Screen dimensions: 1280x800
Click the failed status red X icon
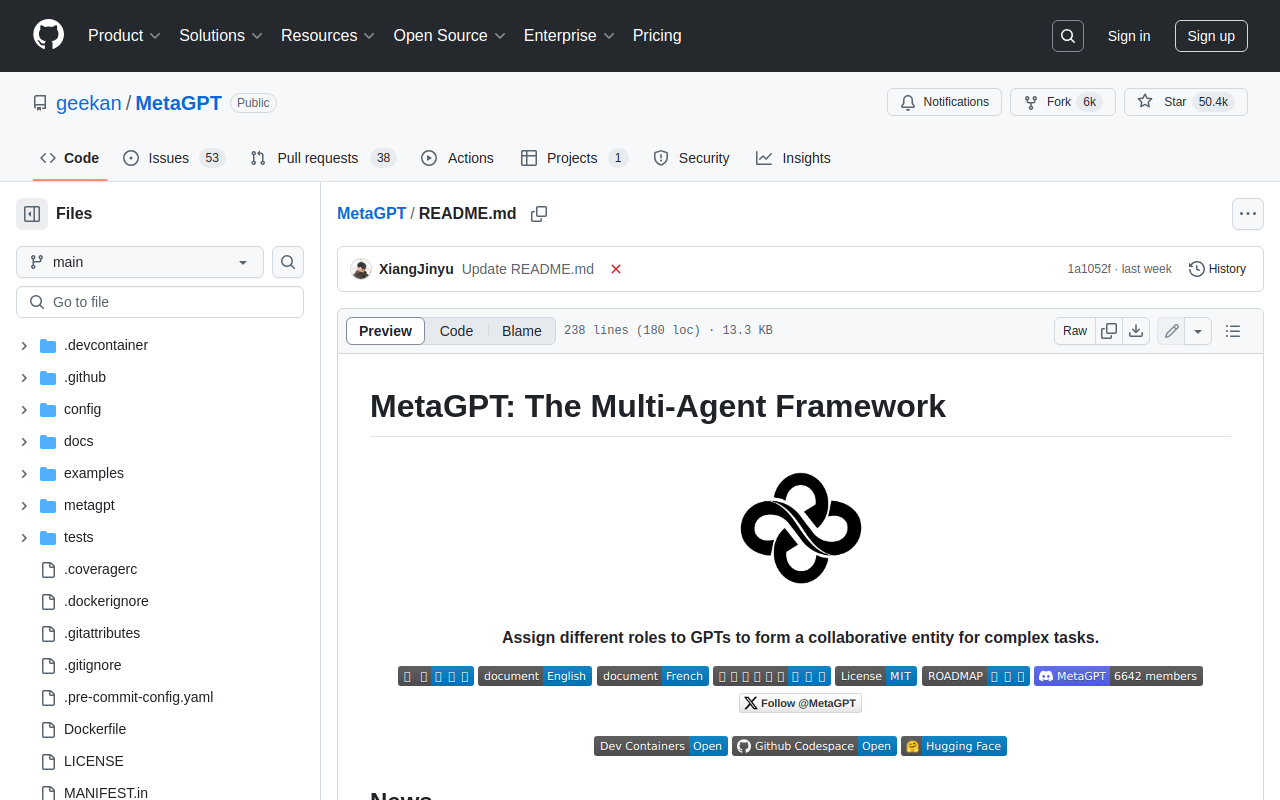coord(616,269)
